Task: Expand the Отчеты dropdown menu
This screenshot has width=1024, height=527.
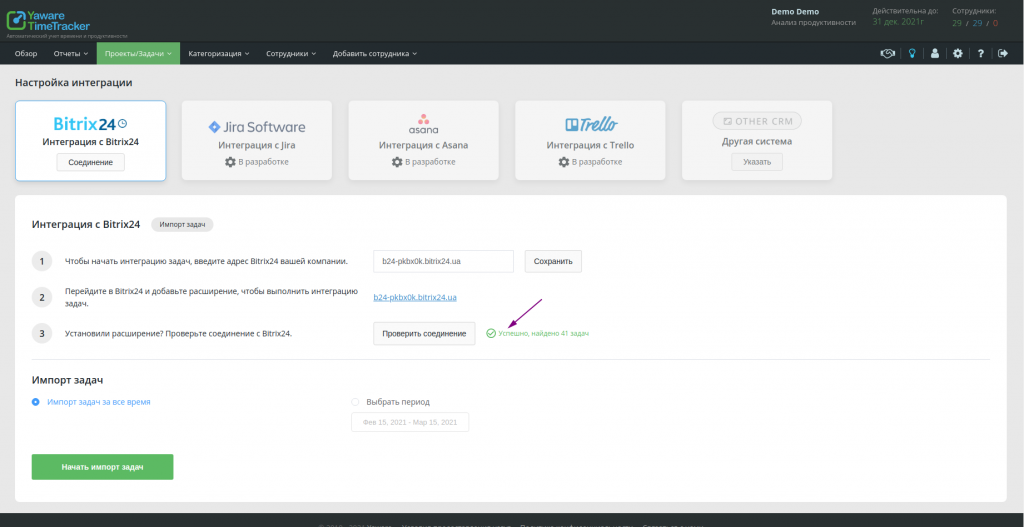Action: click(71, 54)
